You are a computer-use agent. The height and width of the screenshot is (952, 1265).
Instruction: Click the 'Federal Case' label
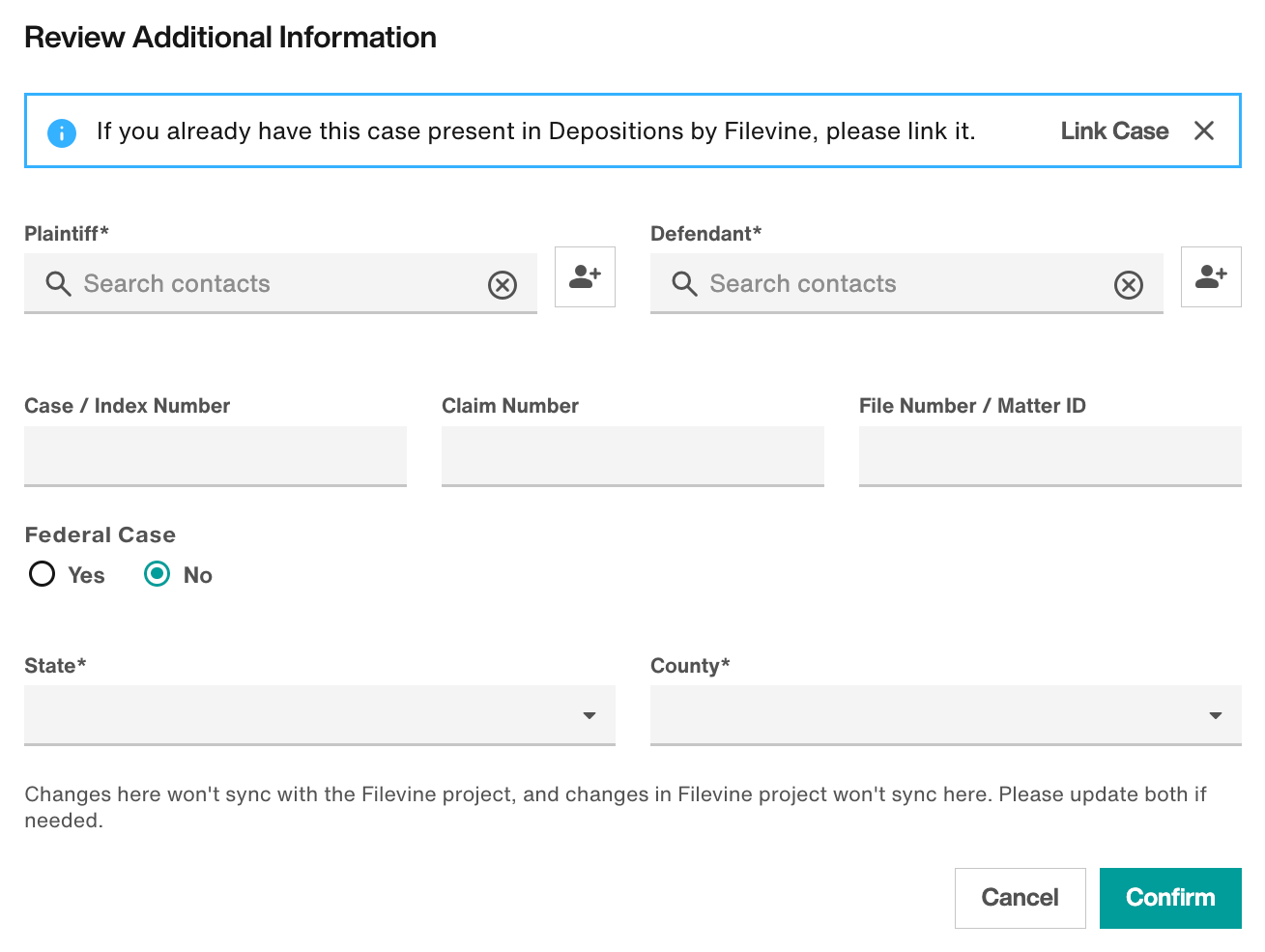point(101,534)
